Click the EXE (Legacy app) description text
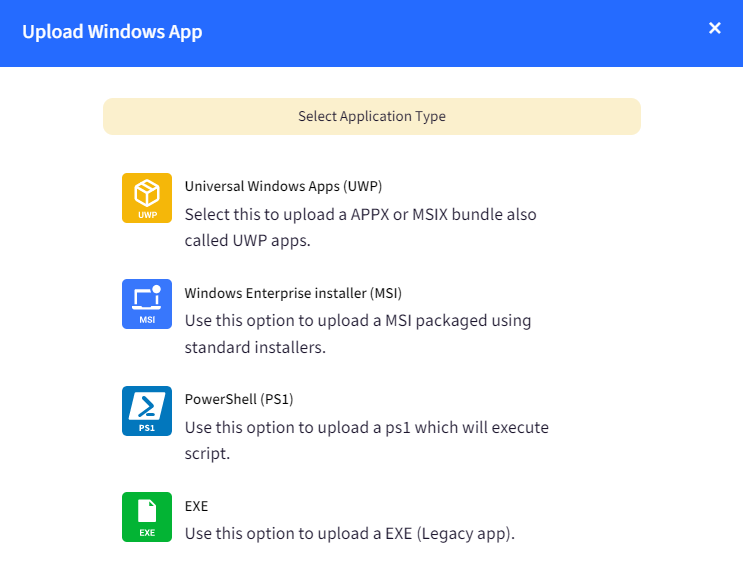The image size is (743, 581). click(350, 534)
